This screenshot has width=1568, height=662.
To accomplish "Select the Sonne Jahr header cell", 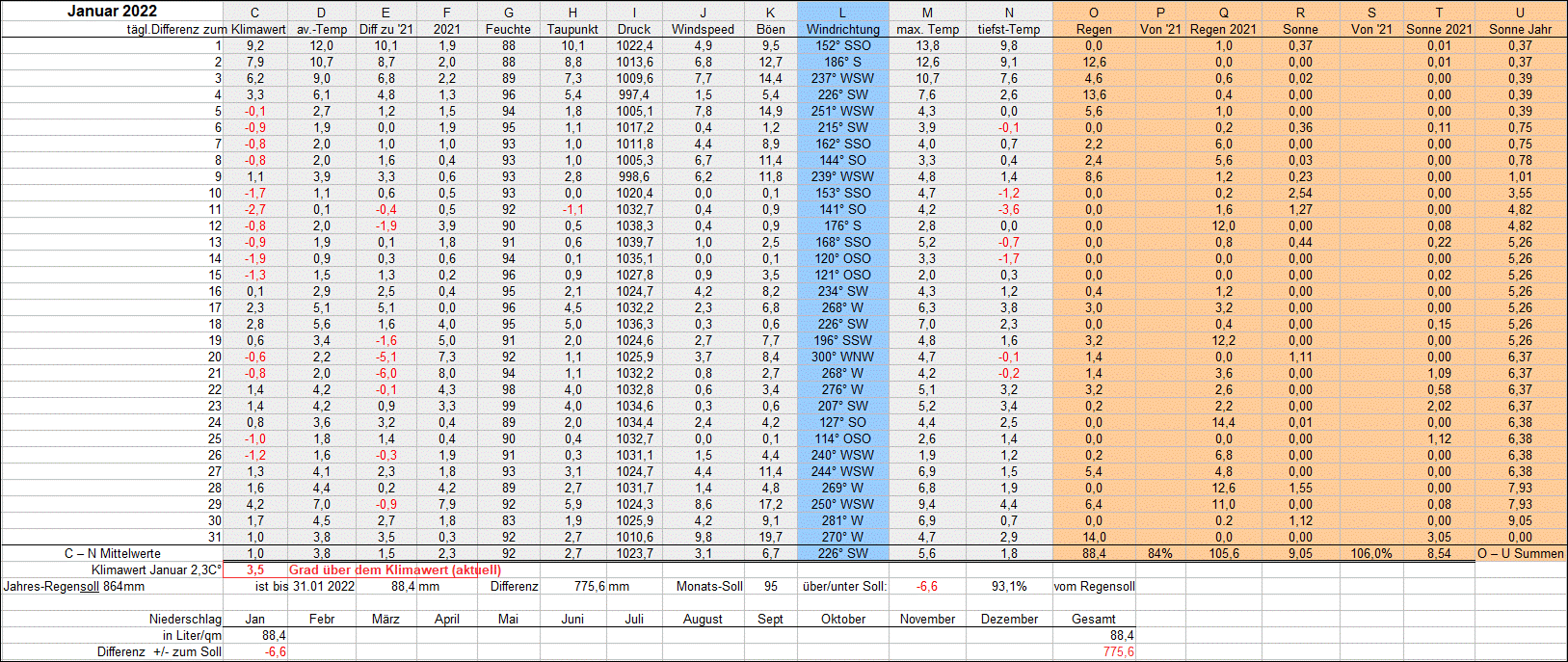I will point(1520,29).
